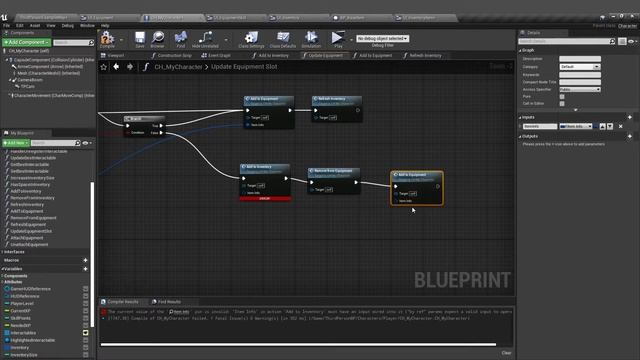Viewport: 640px width, 360px height.
Task: Toggle visibility of PlayerLevel variable
Action: 86,304
